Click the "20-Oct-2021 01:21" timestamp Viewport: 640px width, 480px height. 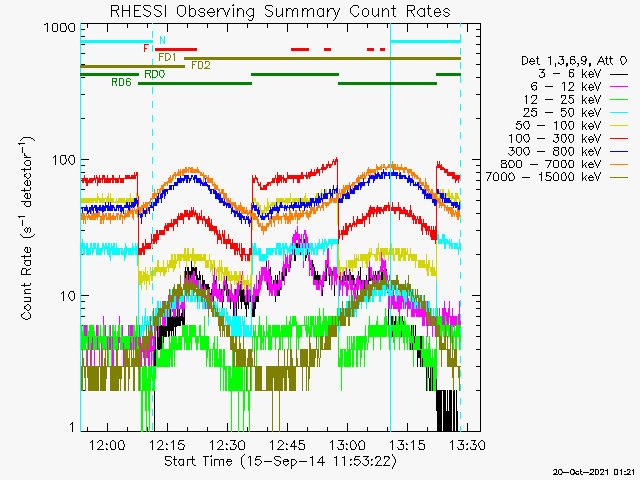click(596, 472)
